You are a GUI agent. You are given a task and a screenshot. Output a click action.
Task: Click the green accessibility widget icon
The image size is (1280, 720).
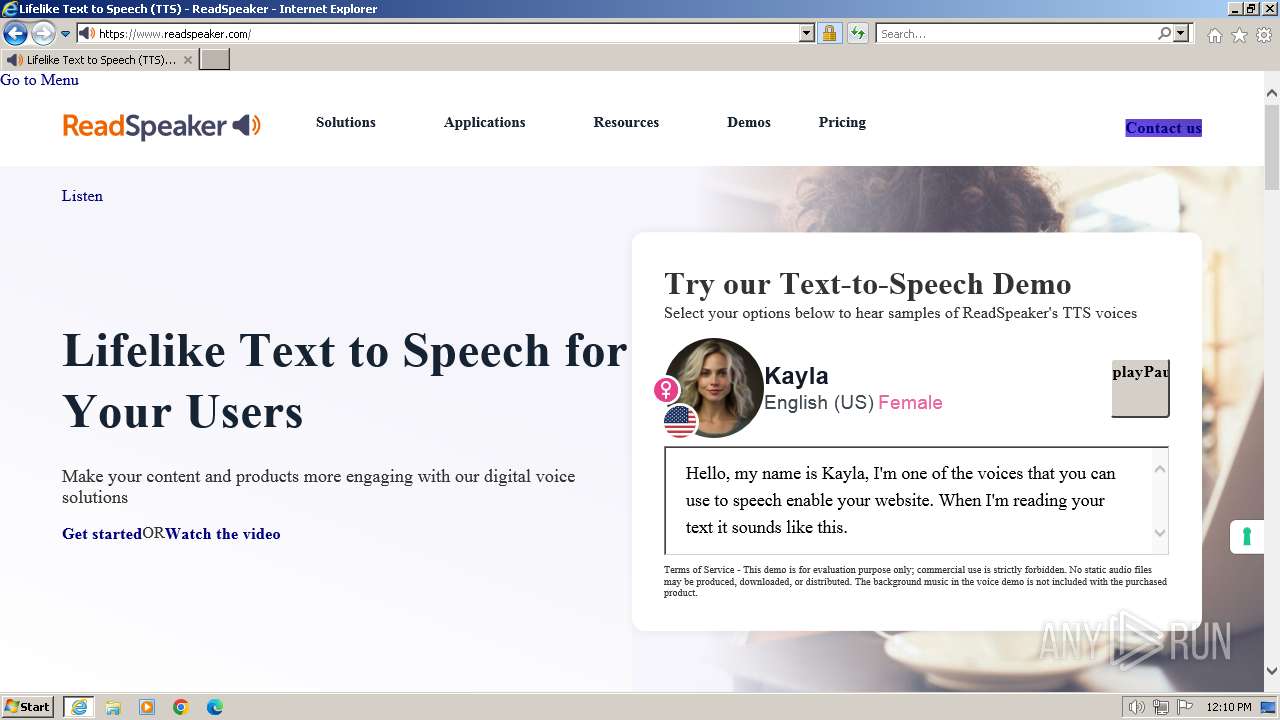1247,537
